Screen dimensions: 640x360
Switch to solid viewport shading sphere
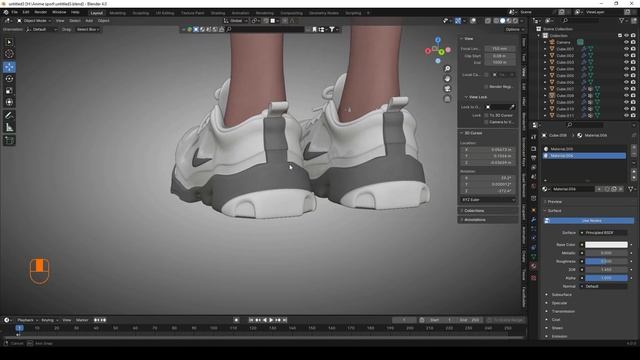502,21
